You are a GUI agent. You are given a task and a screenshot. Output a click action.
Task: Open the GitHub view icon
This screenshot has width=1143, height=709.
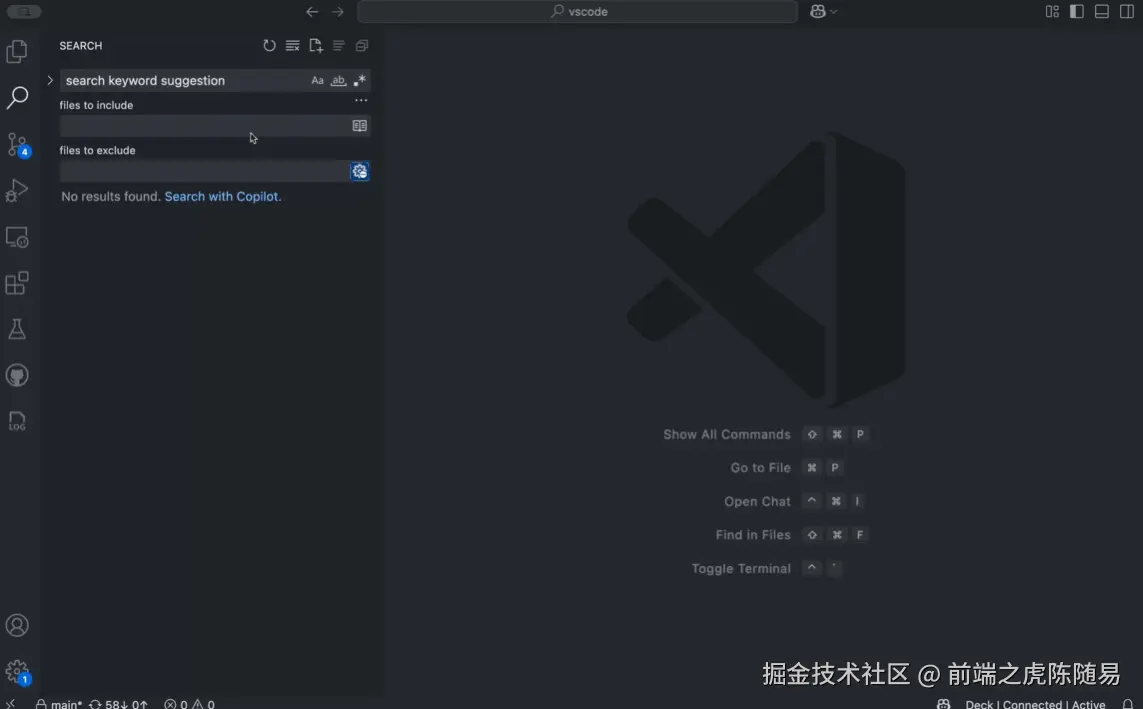(x=17, y=375)
